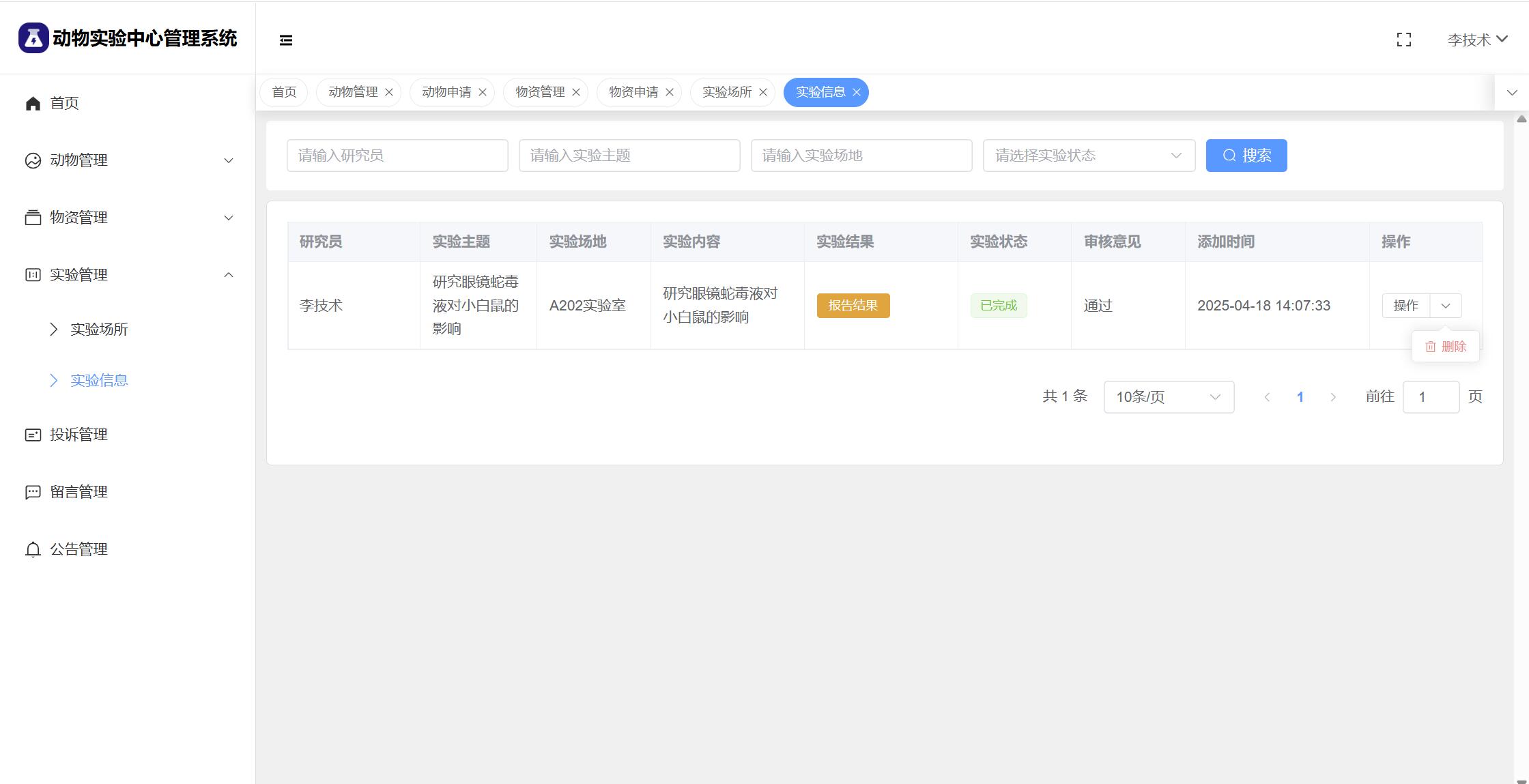The width and height of the screenshot is (1529, 784).
Task: Open the 请选择实验状态 dropdown
Action: pyautogui.click(x=1088, y=156)
